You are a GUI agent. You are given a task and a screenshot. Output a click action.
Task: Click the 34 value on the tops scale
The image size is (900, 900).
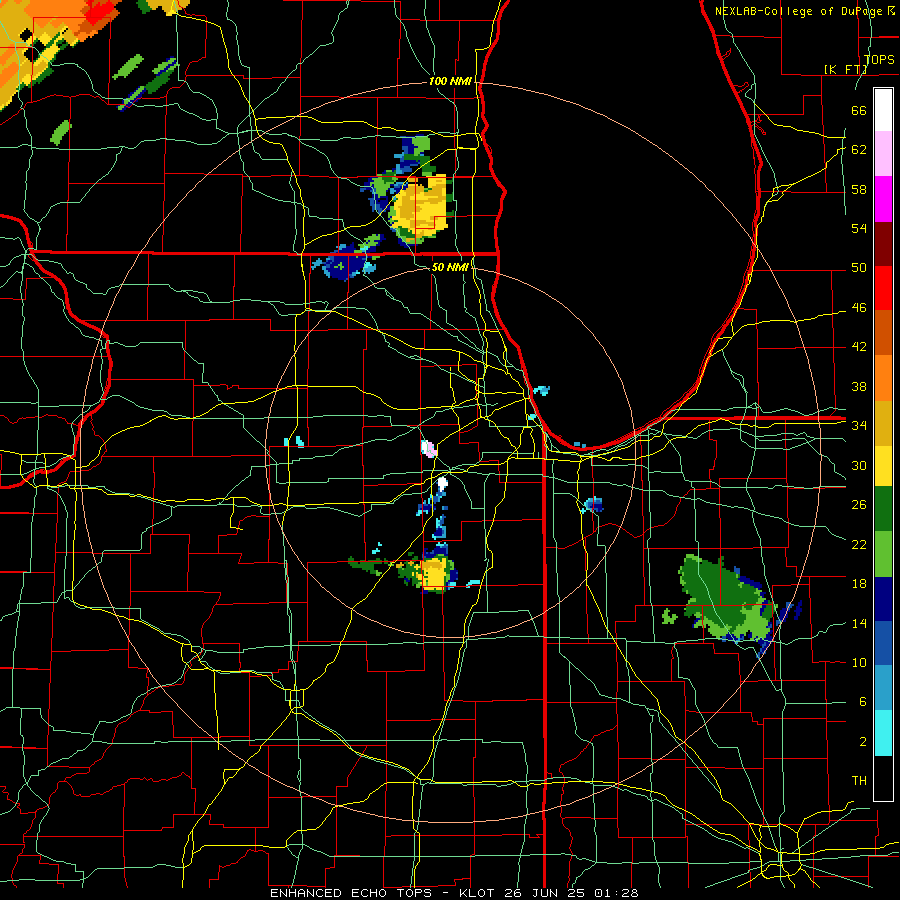859,426
